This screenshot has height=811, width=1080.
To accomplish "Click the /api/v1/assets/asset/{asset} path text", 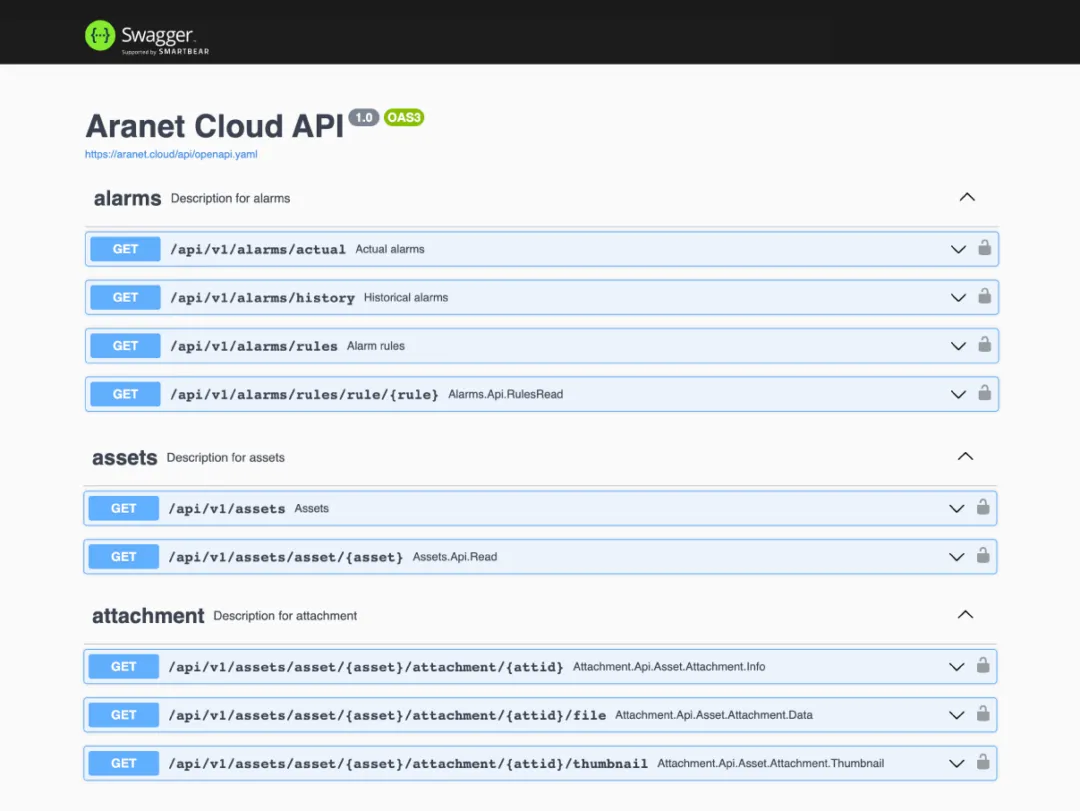I will pyautogui.click(x=286, y=557).
